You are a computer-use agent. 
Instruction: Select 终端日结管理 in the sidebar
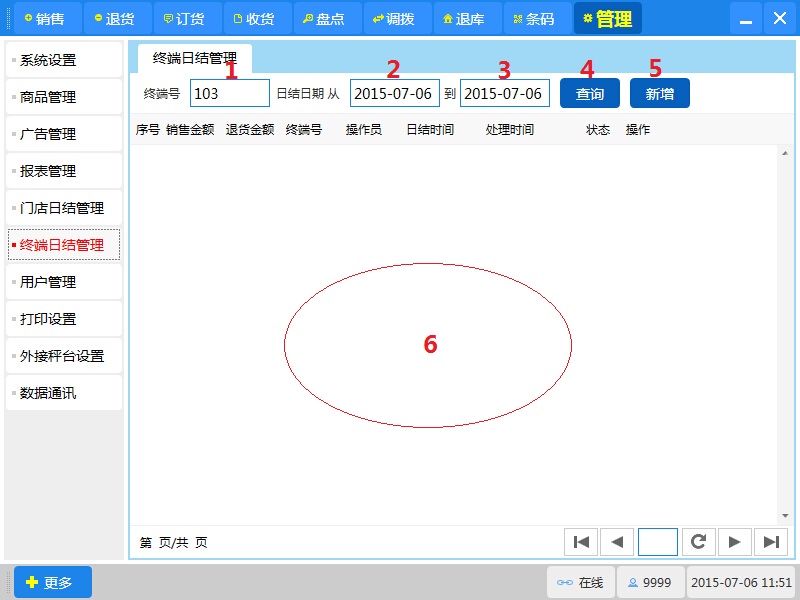(64, 245)
